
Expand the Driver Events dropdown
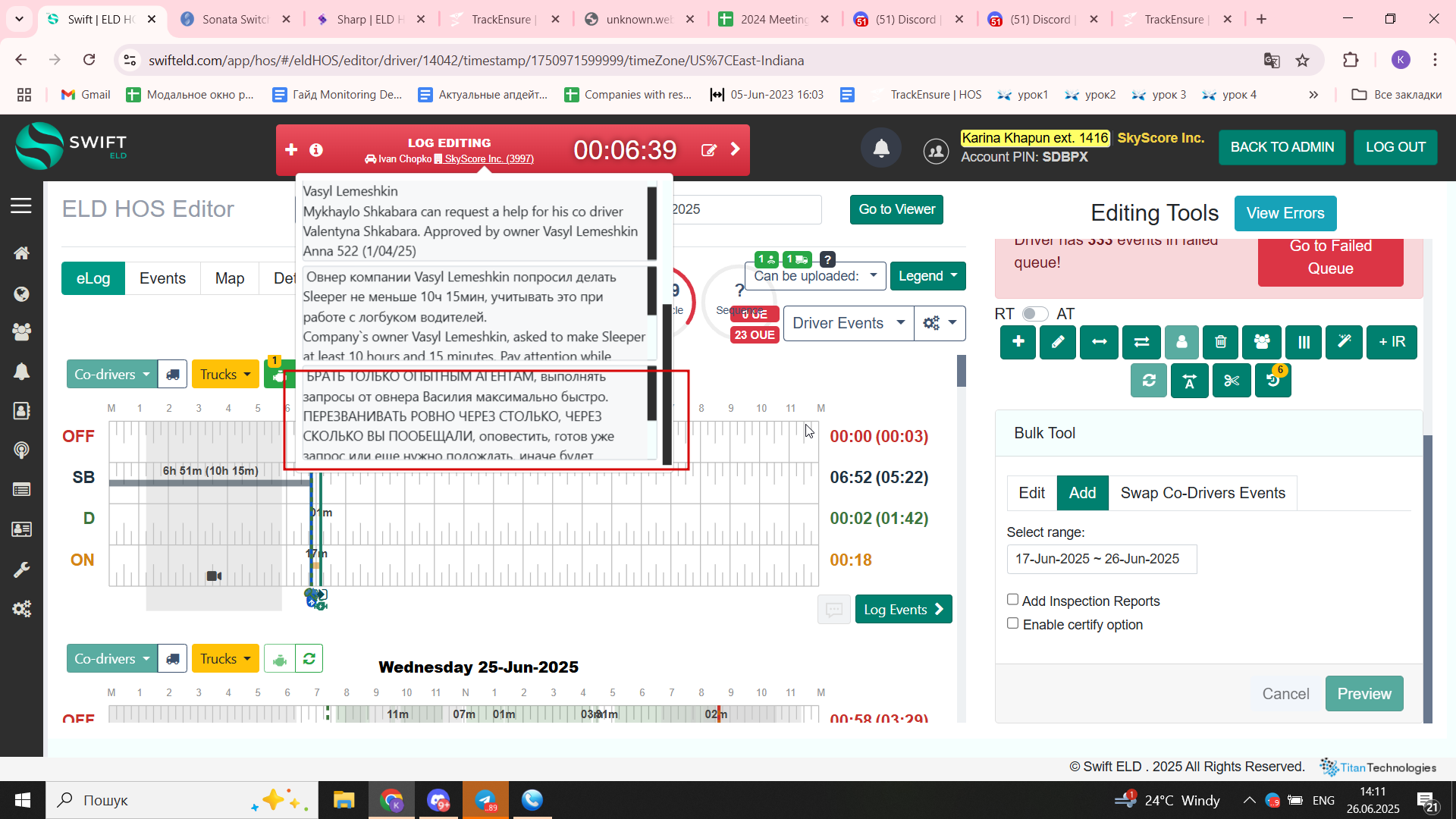[848, 323]
